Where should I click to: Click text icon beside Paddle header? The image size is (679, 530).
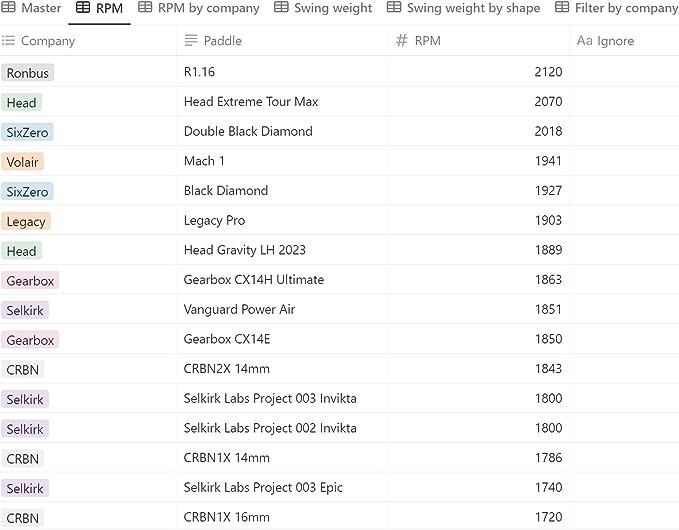coord(191,40)
